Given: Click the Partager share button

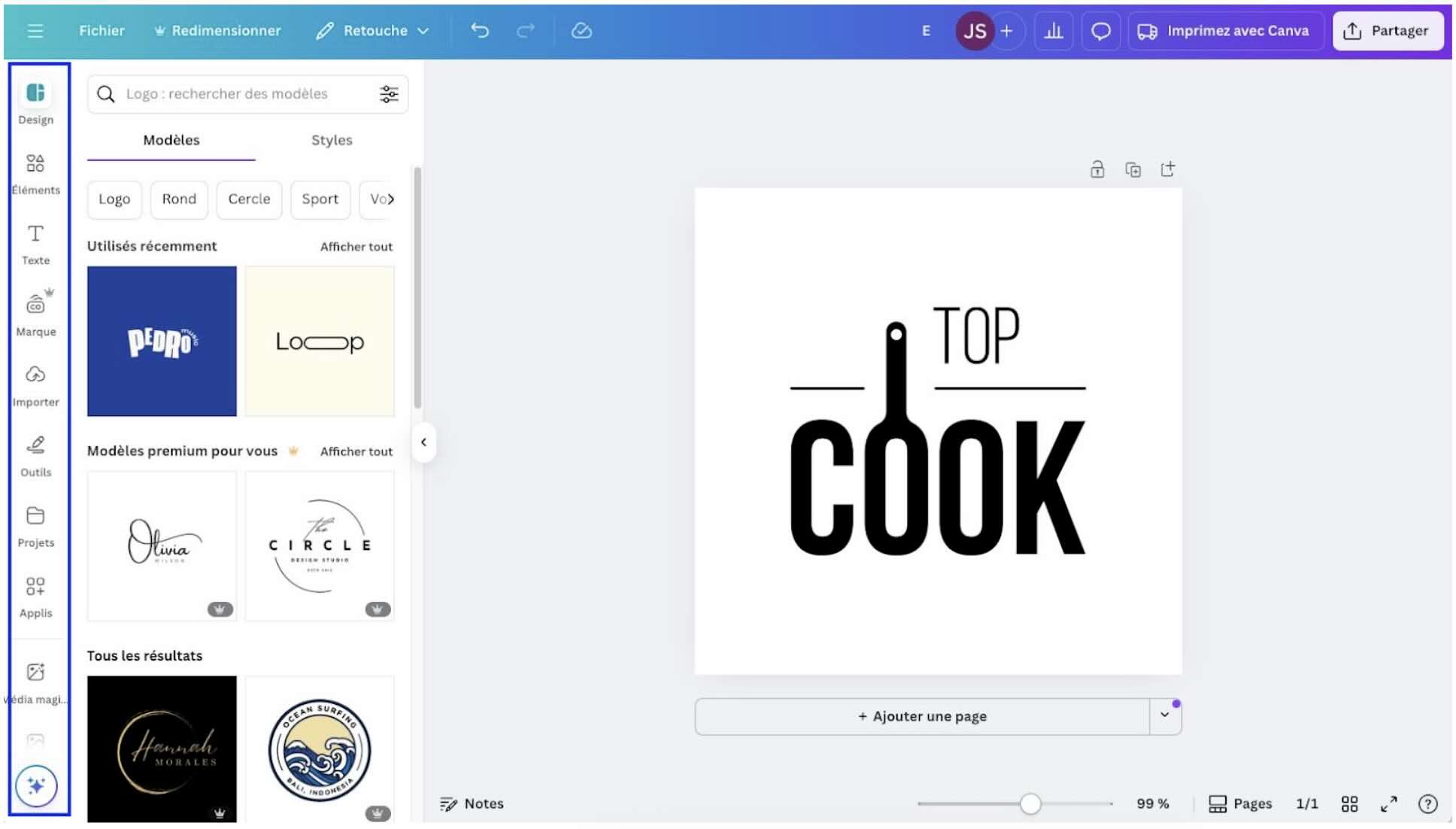Looking at the screenshot, I should [x=1388, y=31].
